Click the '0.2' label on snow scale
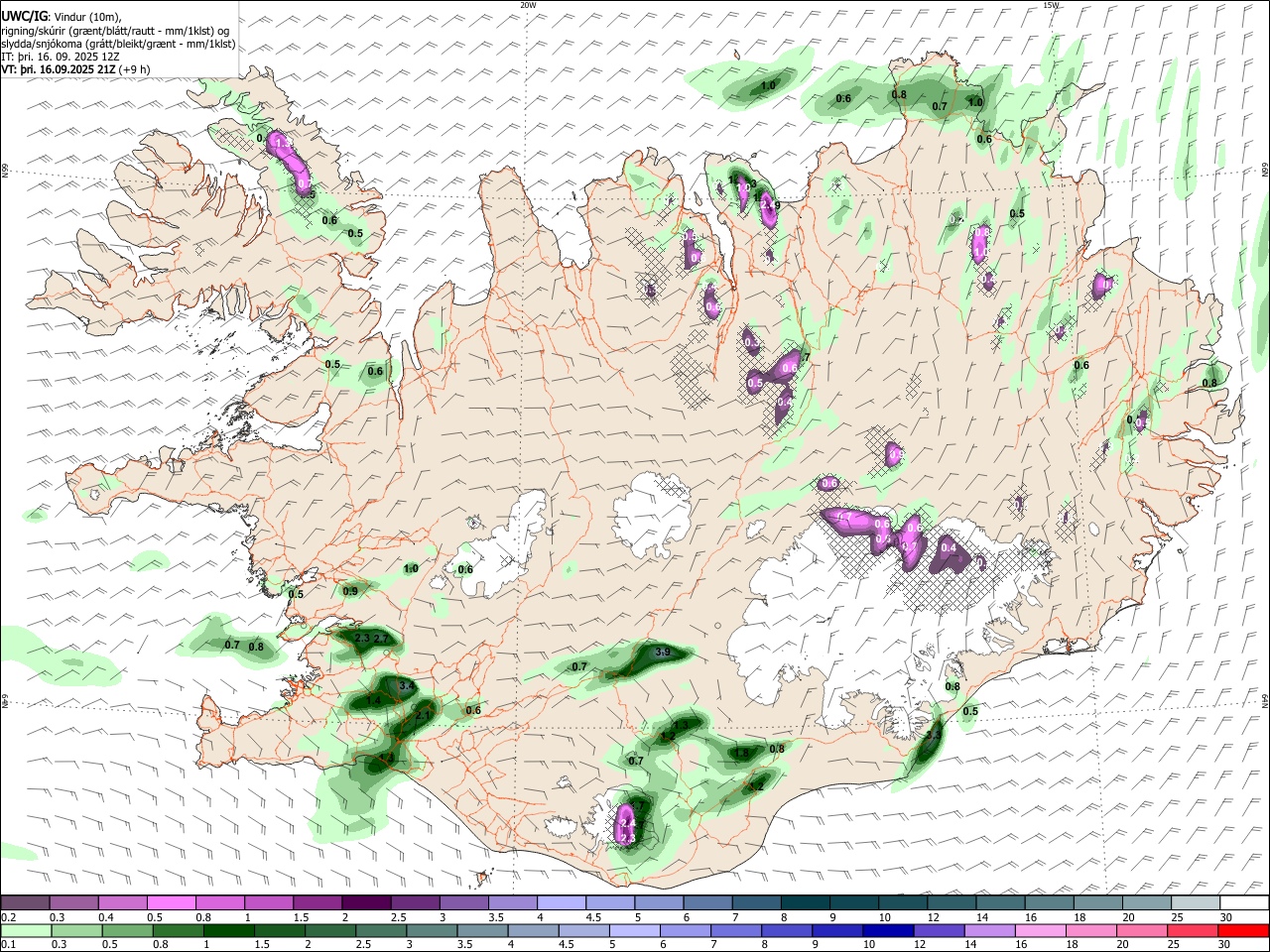 [x=8, y=917]
